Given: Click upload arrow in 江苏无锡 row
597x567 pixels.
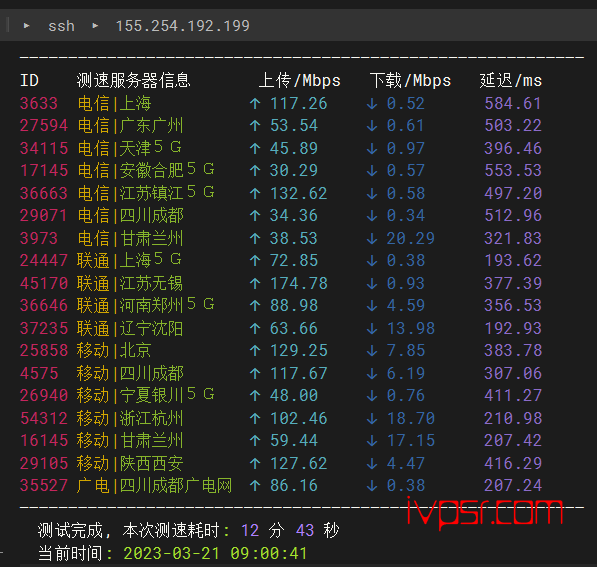Looking at the screenshot, I should [x=255, y=283].
